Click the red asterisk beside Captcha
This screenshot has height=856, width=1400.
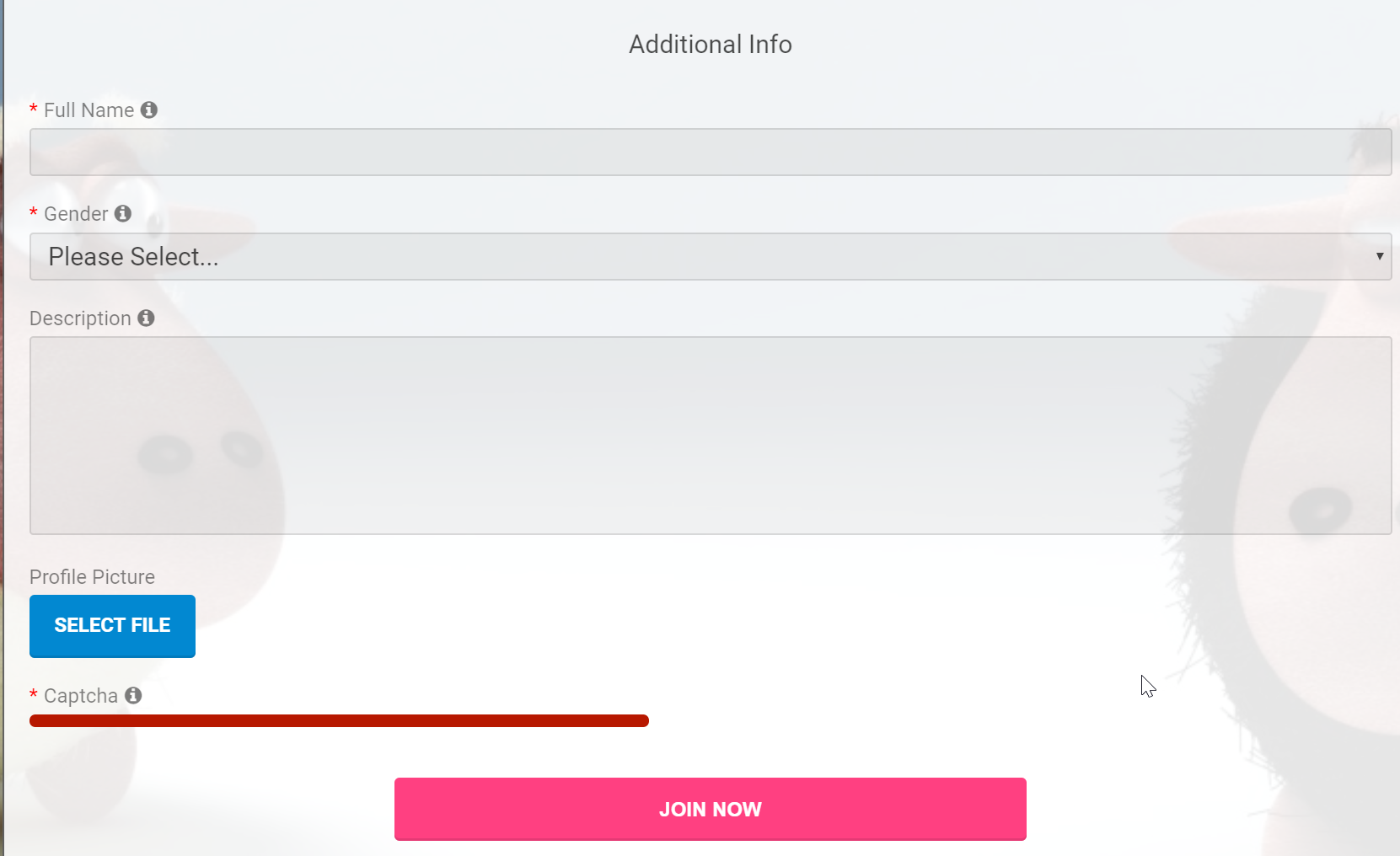tap(34, 695)
